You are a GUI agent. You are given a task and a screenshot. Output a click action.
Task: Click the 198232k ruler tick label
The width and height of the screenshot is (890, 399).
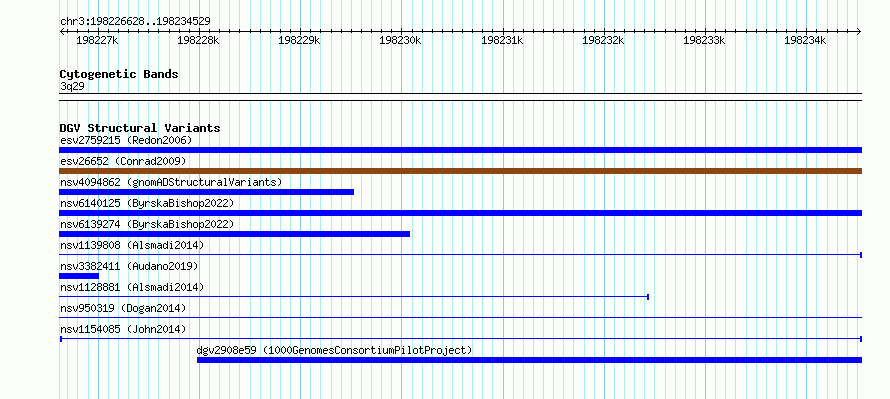click(x=603, y=40)
